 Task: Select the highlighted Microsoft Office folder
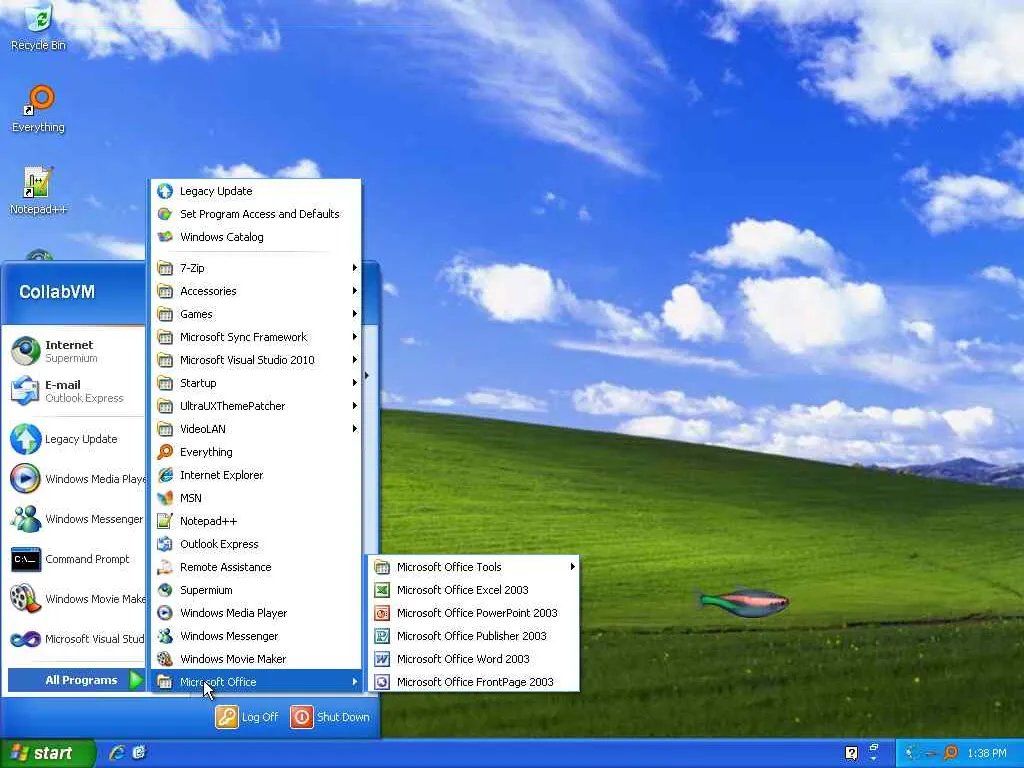(x=257, y=682)
